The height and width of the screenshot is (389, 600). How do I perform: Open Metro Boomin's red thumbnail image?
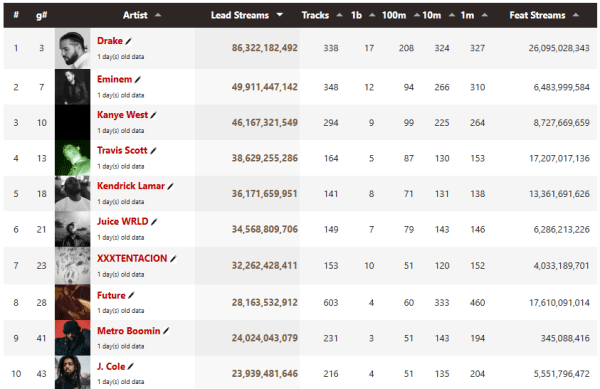click(x=73, y=338)
